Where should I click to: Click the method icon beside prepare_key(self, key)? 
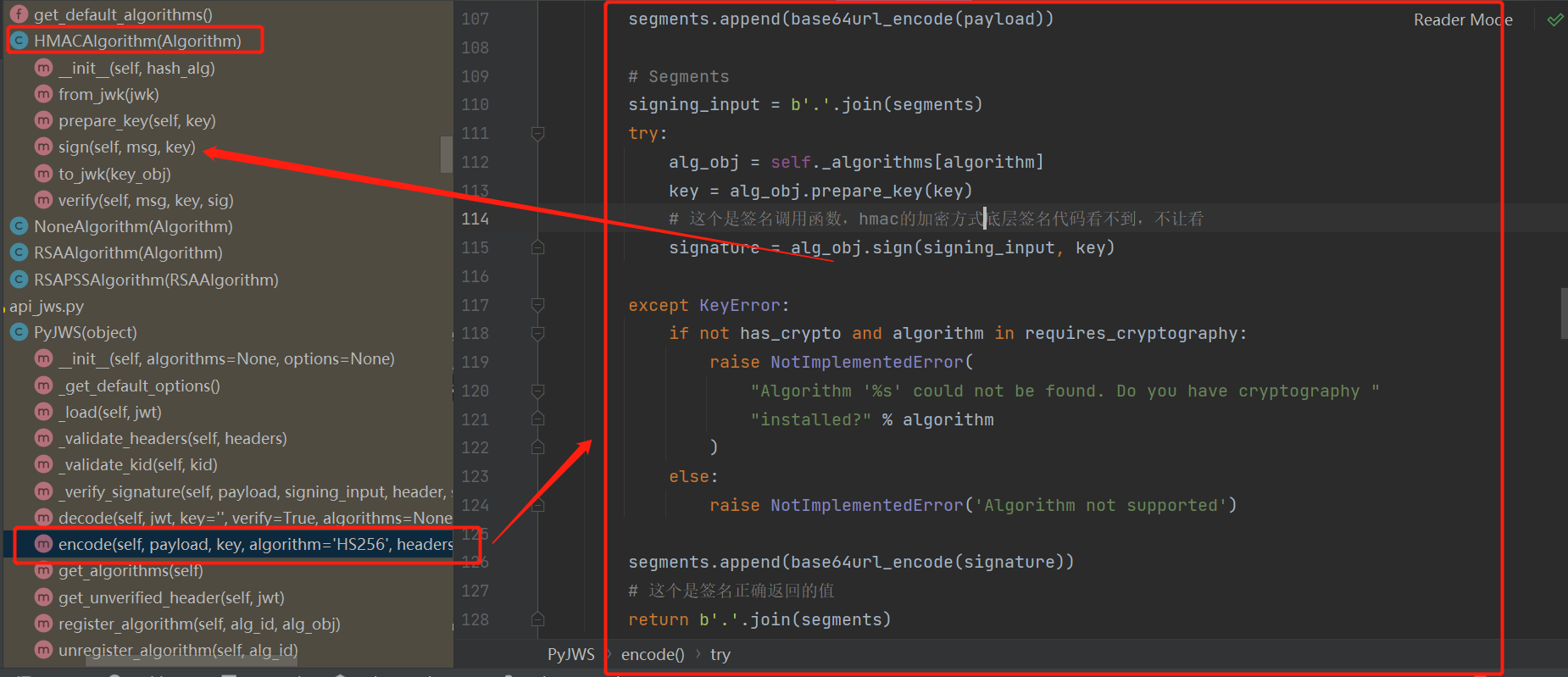coord(43,120)
